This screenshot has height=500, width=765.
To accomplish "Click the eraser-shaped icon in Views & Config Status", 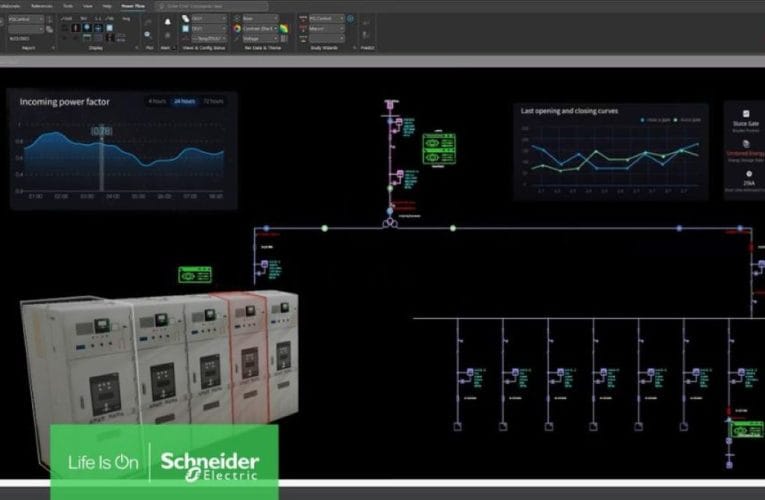I will point(185,19).
